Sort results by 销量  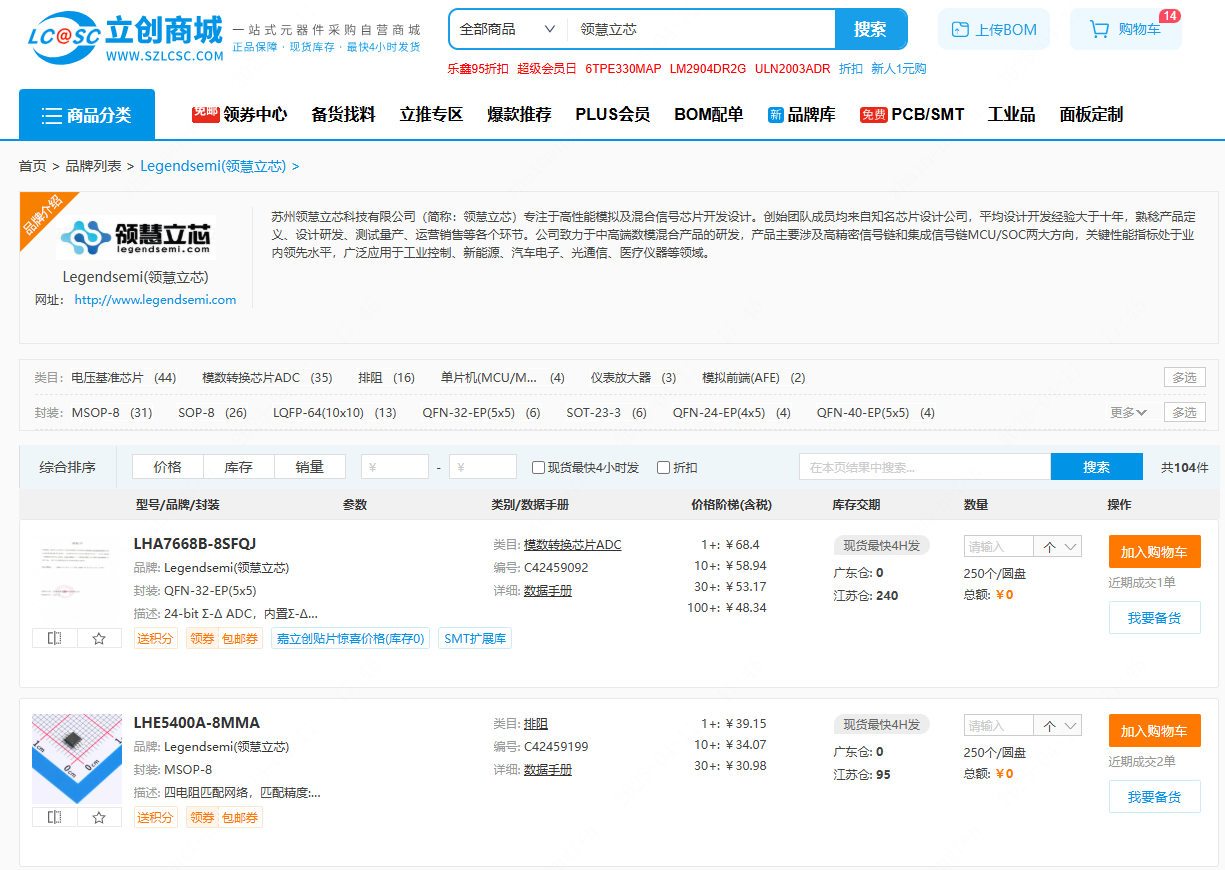click(x=310, y=467)
